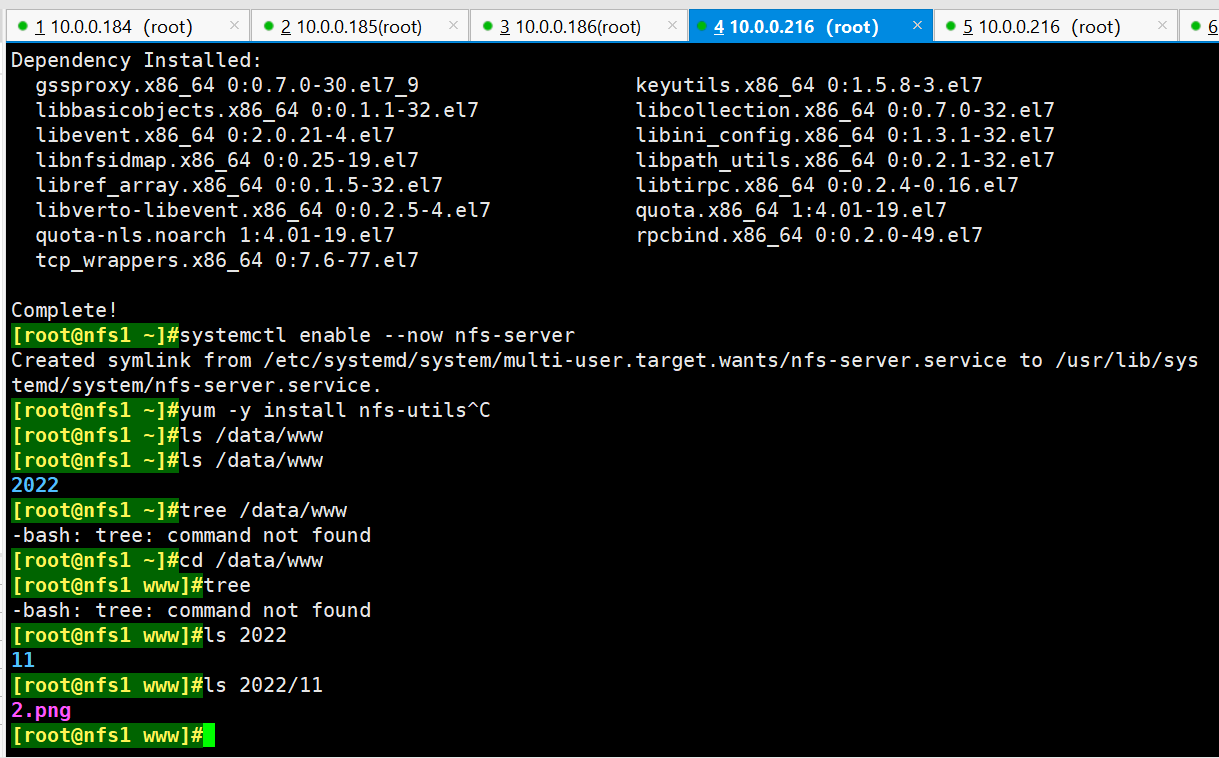Click the yum -y install nfs-utils^C command
The width and height of the screenshot is (1219, 758).
pos(336,410)
